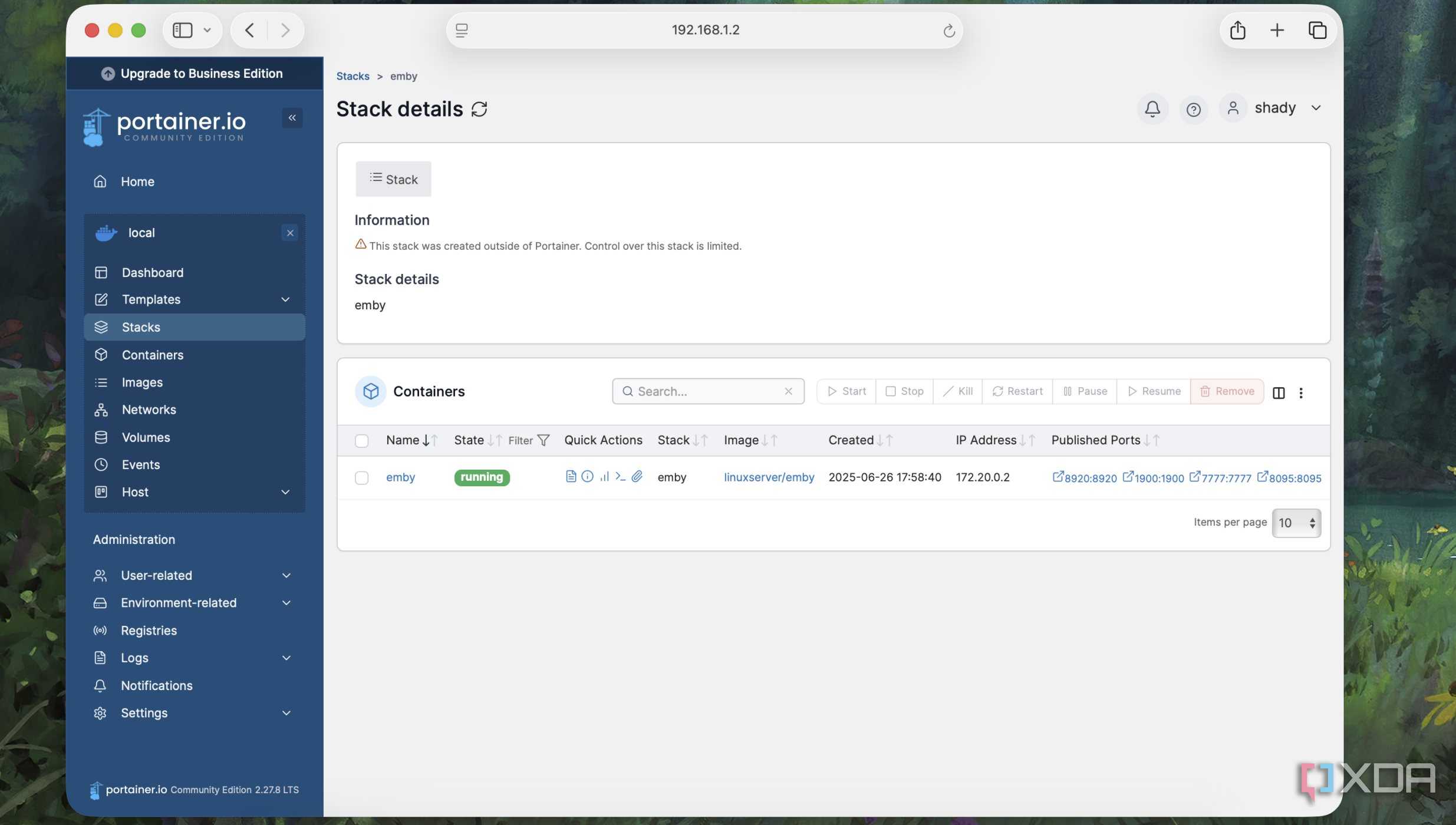Open stats quick action for emby container
Image resolution: width=1456 pixels, height=825 pixels.
tap(604, 476)
